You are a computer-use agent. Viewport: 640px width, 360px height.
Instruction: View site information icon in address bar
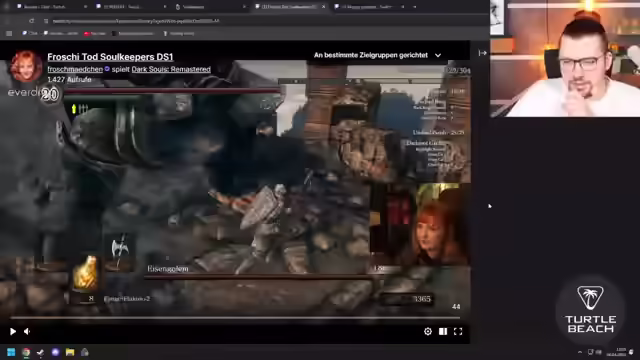click(x=46, y=21)
